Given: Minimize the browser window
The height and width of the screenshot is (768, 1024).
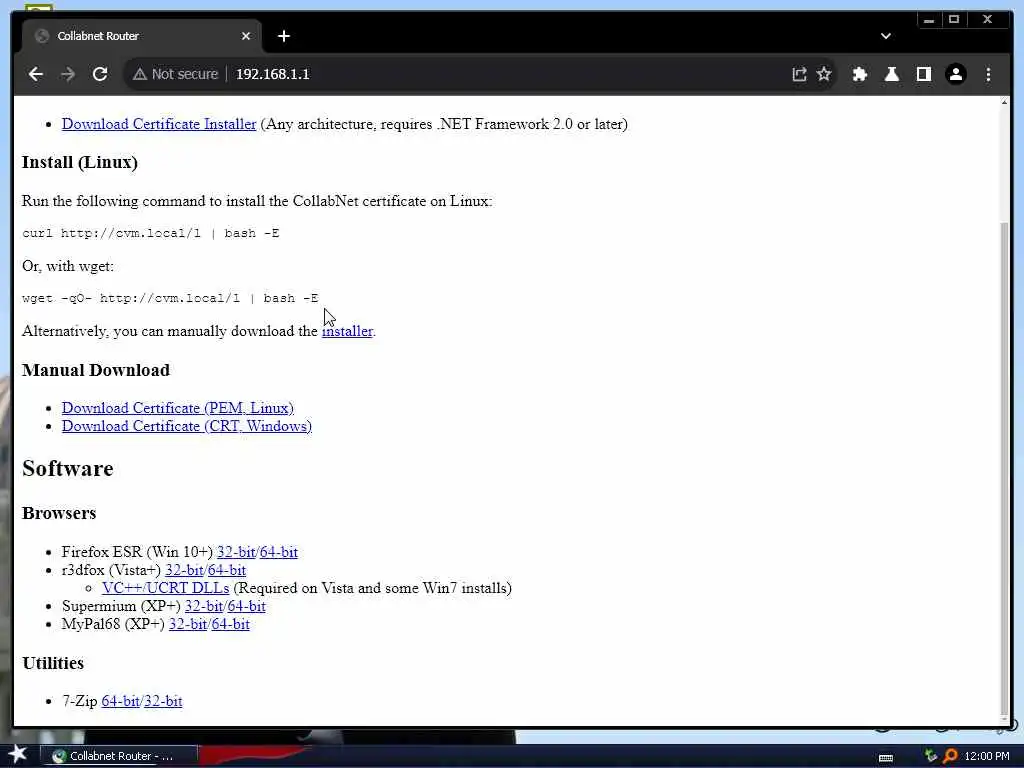Looking at the screenshot, I should tap(929, 20).
